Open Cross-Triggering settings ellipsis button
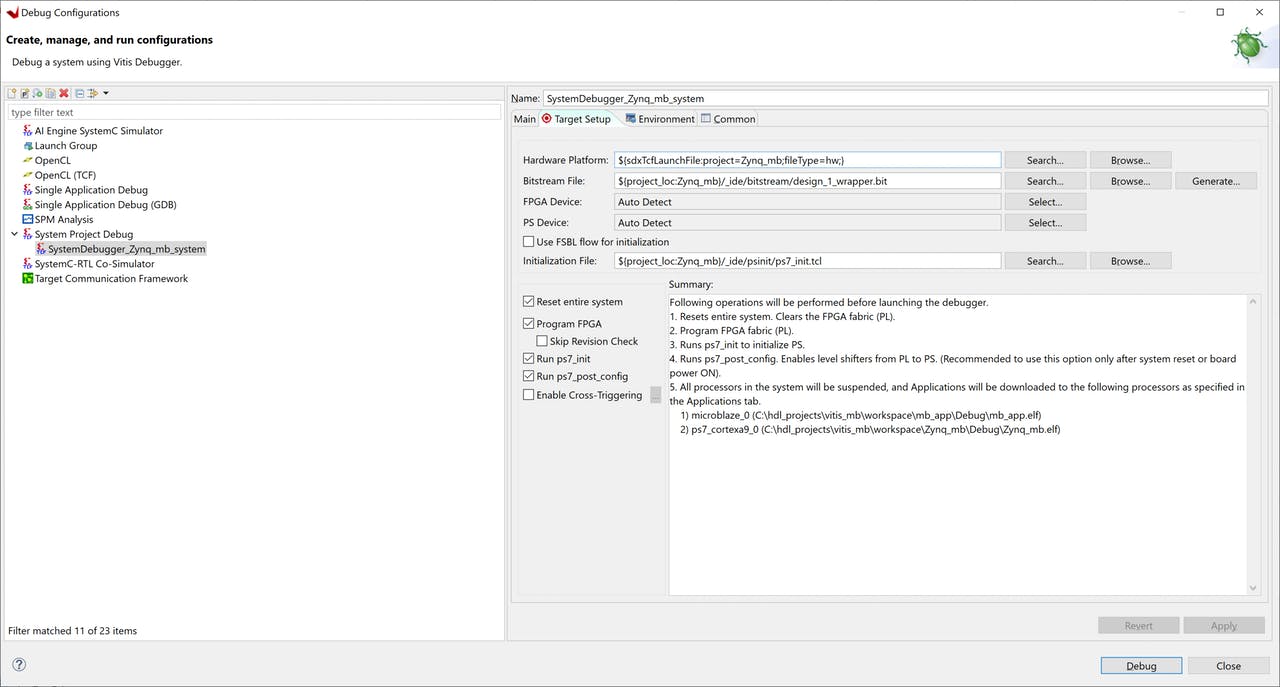 656,395
